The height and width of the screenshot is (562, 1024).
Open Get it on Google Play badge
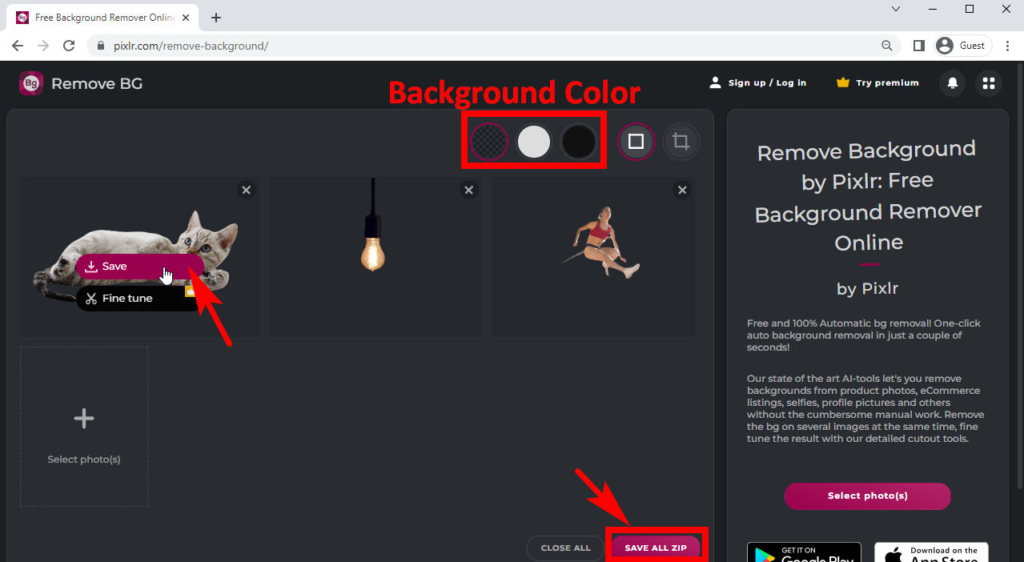click(x=804, y=552)
